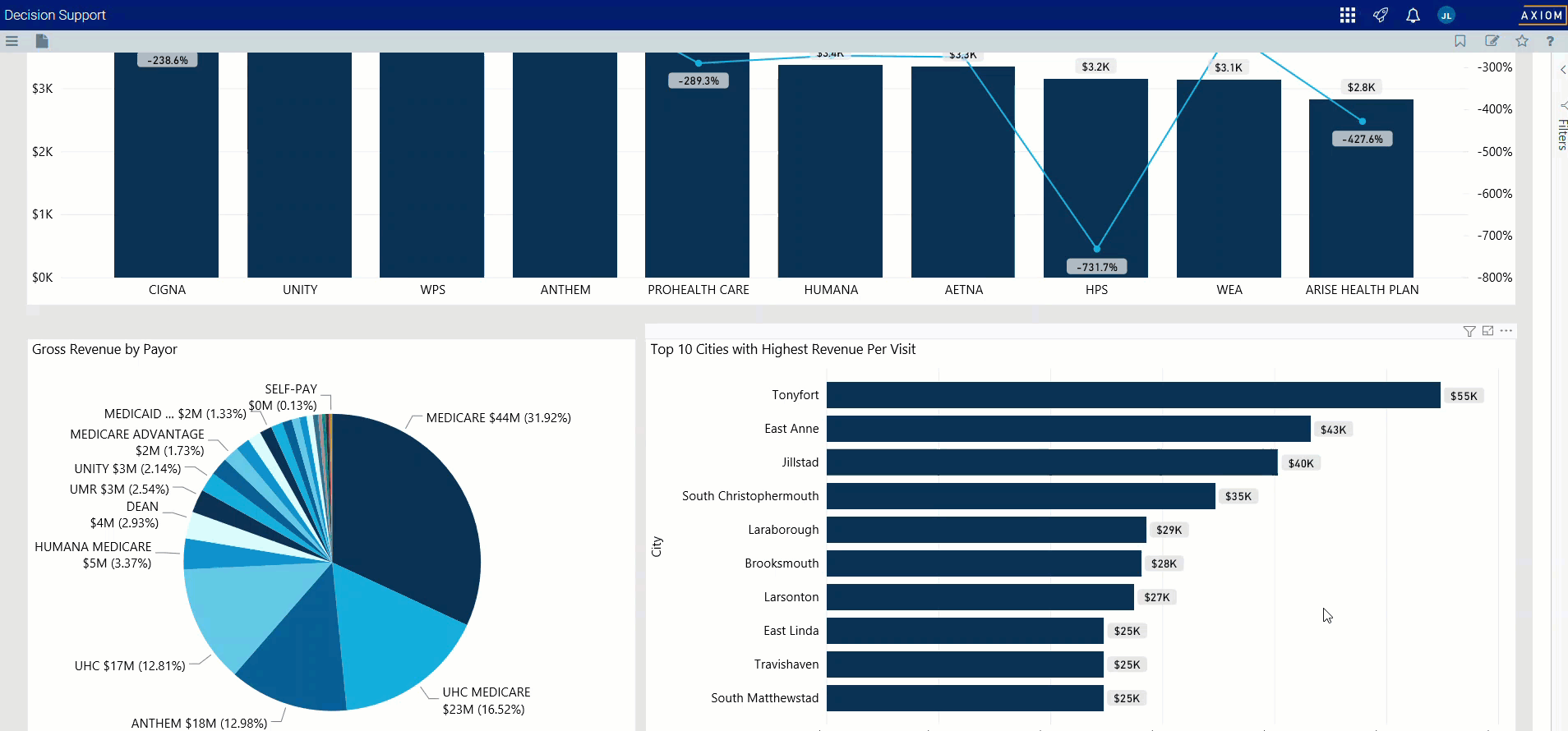Select the DEAN $4M (2.93%) label
Image resolution: width=1568 pixels, height=731 pixels.
pos(124,515)
